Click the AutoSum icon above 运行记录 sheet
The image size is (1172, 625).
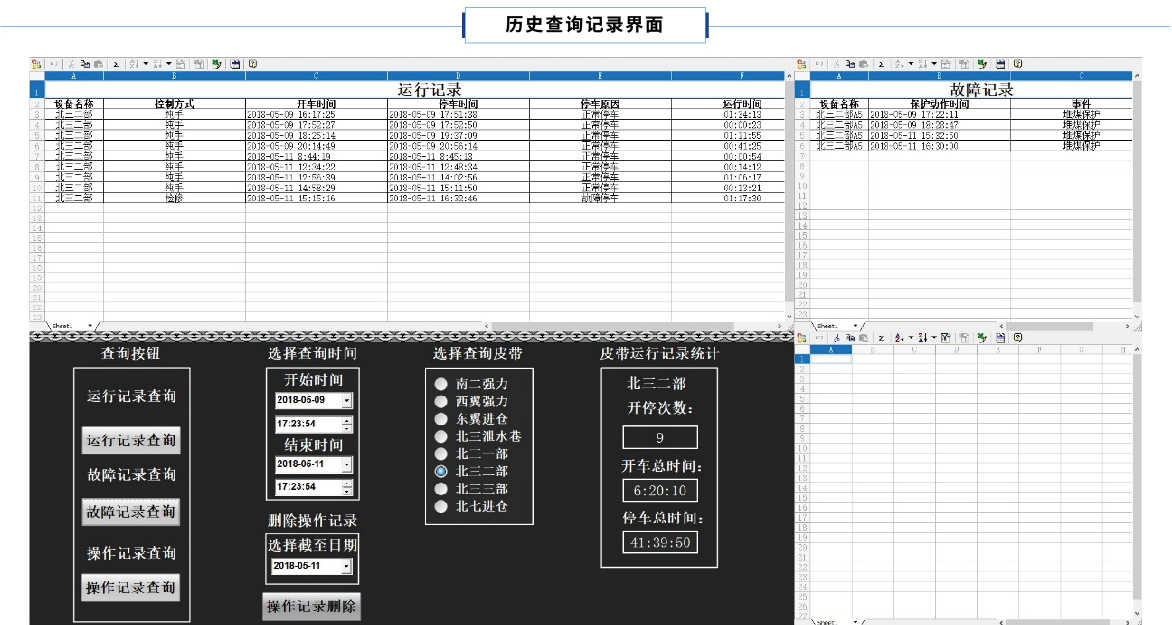115,64
